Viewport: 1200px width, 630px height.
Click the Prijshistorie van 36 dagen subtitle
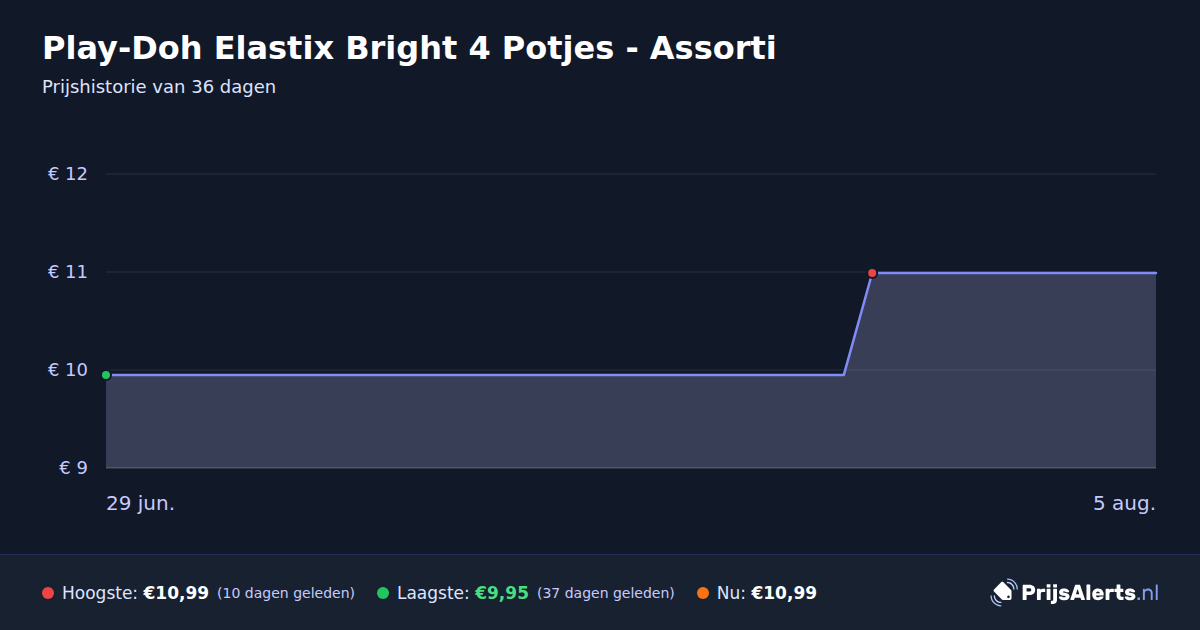click(x=159, y=87)
